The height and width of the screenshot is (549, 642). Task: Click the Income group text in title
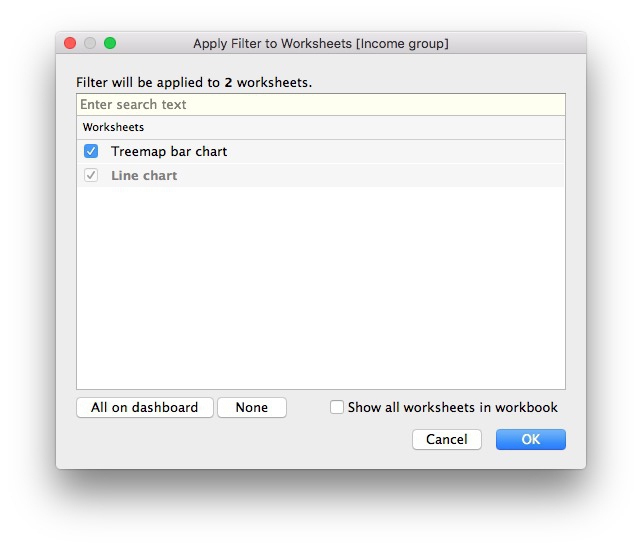(x=402, y=44)
